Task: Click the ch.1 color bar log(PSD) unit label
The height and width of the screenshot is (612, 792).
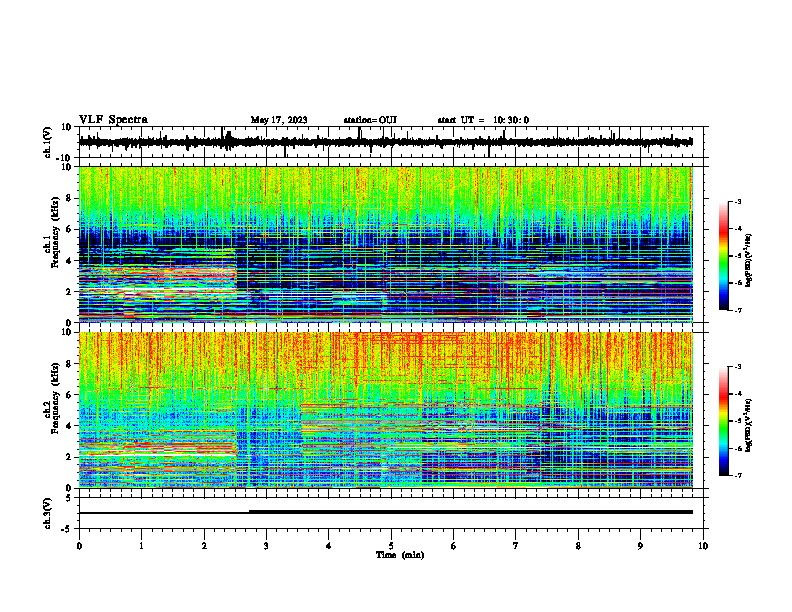Action: 749,261
